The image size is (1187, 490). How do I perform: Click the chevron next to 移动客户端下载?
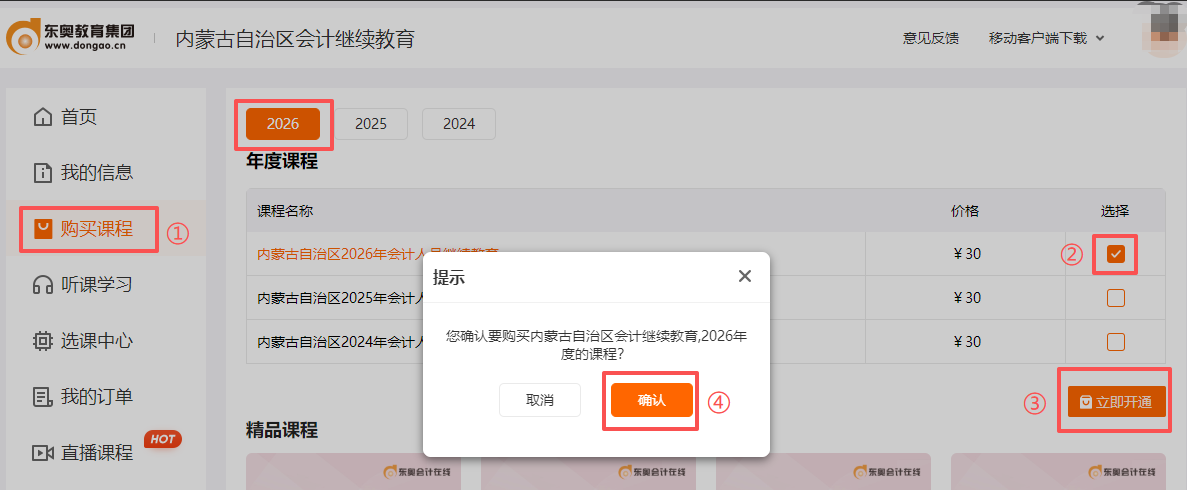pos(1100,39)
